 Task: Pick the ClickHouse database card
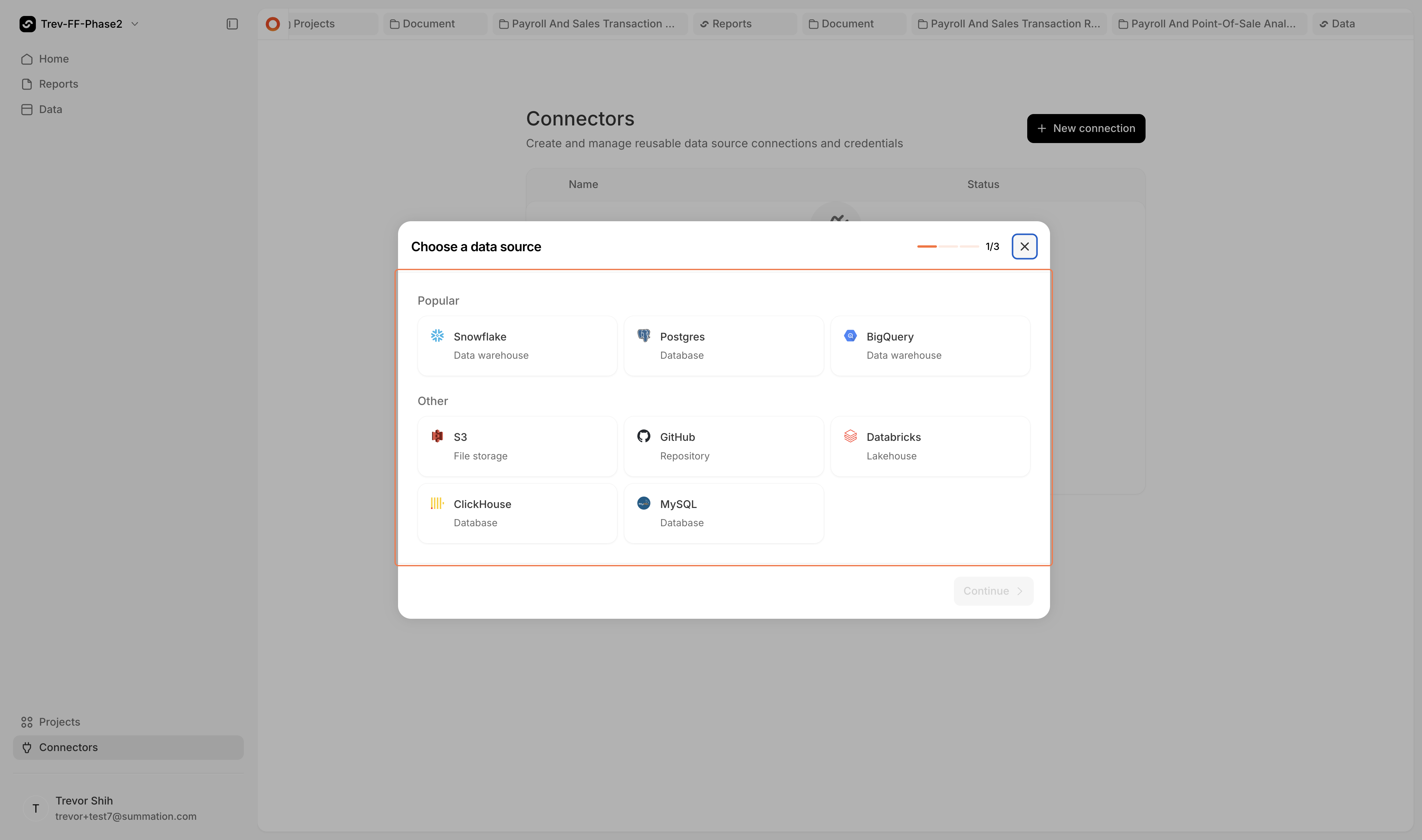pyautogui.click(x=517, y=514)
